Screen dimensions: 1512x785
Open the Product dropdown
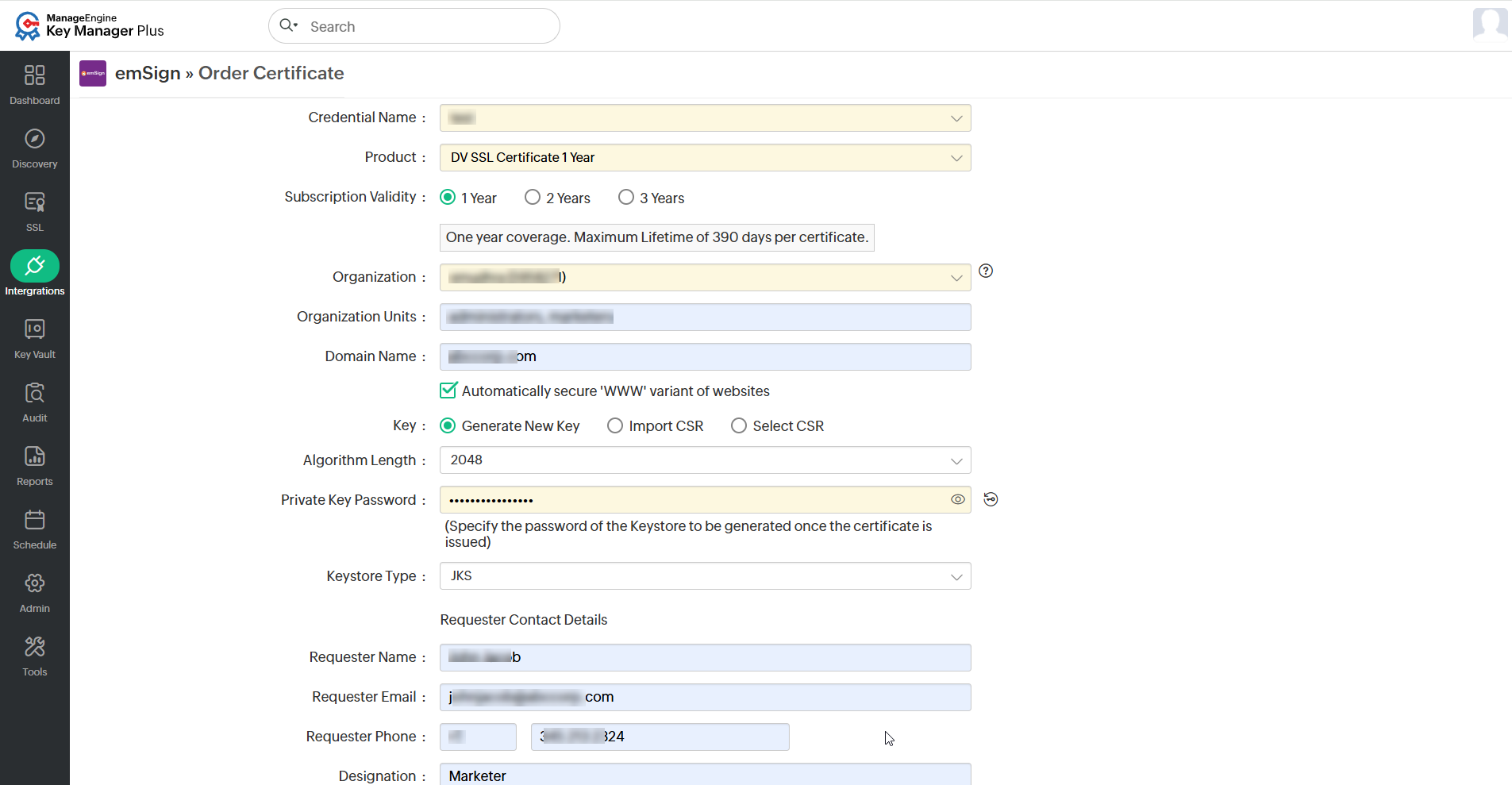[x=706, y=158]
